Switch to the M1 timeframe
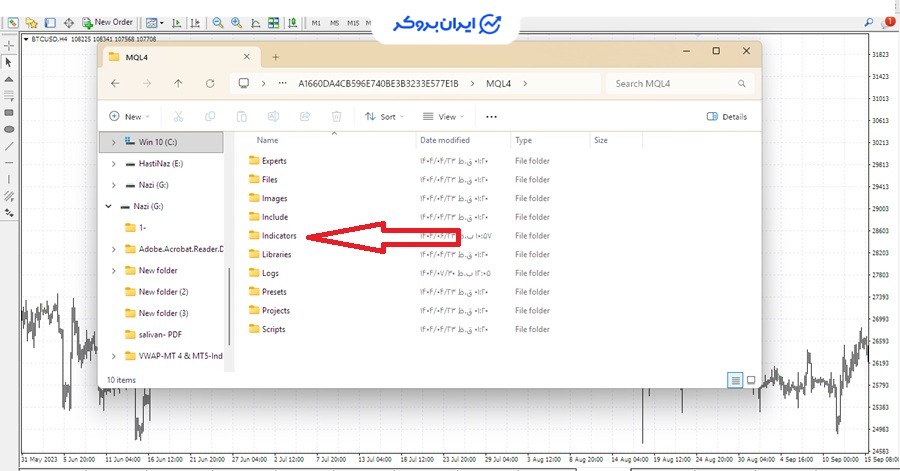The image size is (900, 471). point(316,21)
